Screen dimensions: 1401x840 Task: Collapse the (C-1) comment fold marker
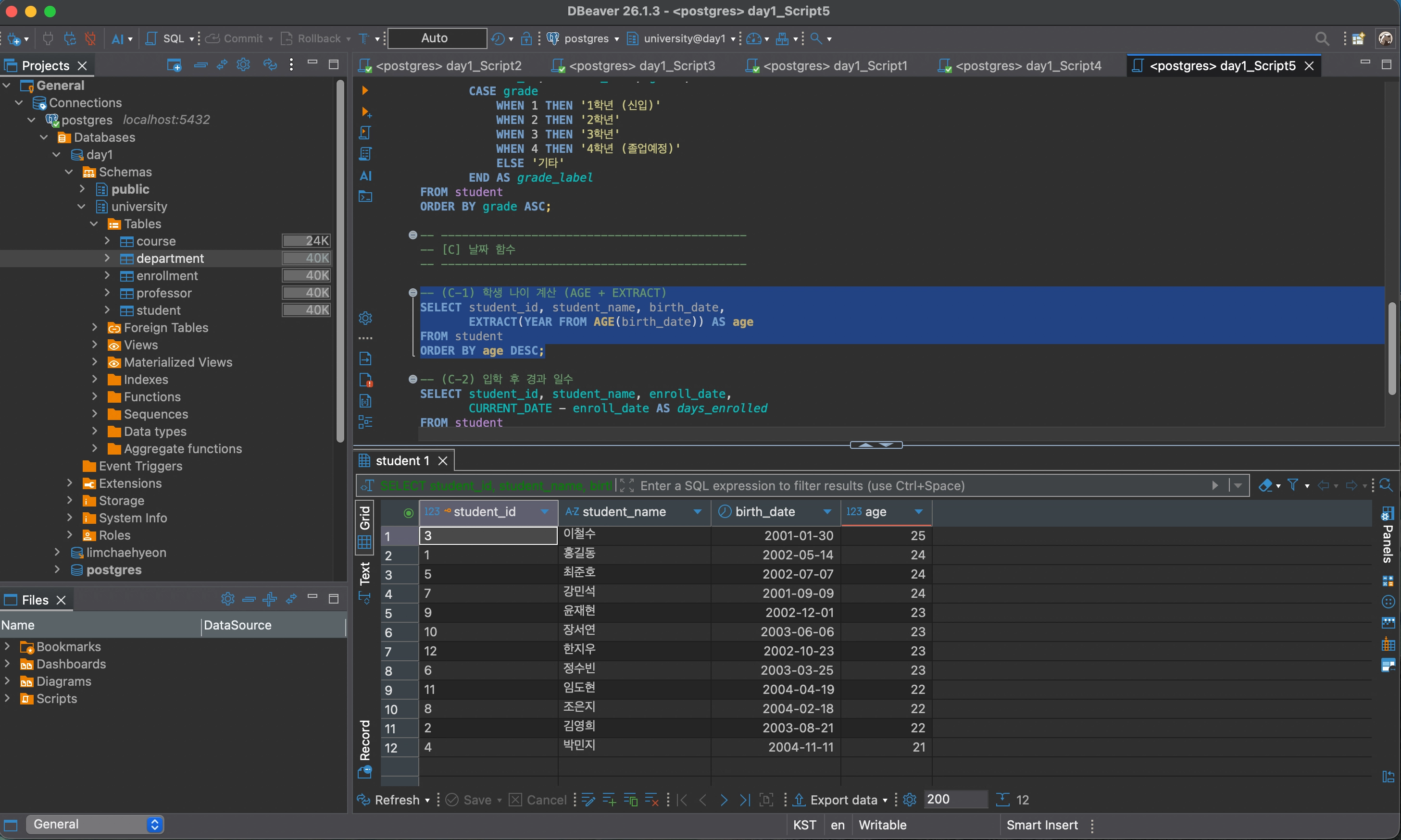pyautogui.click(x=413, y=293)
